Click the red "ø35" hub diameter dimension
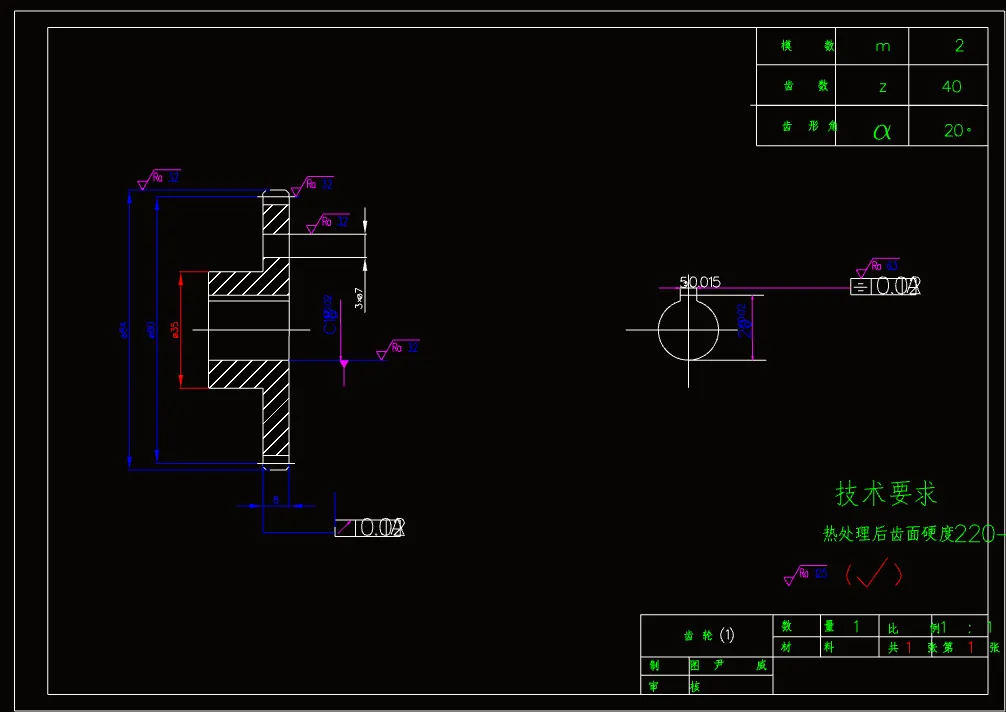 (175, 330)
